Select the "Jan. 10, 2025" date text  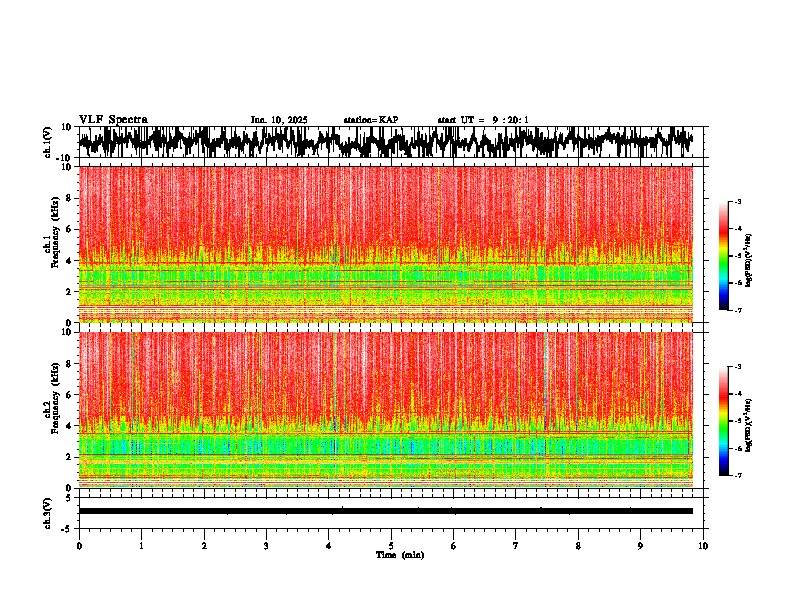[279, 120]
